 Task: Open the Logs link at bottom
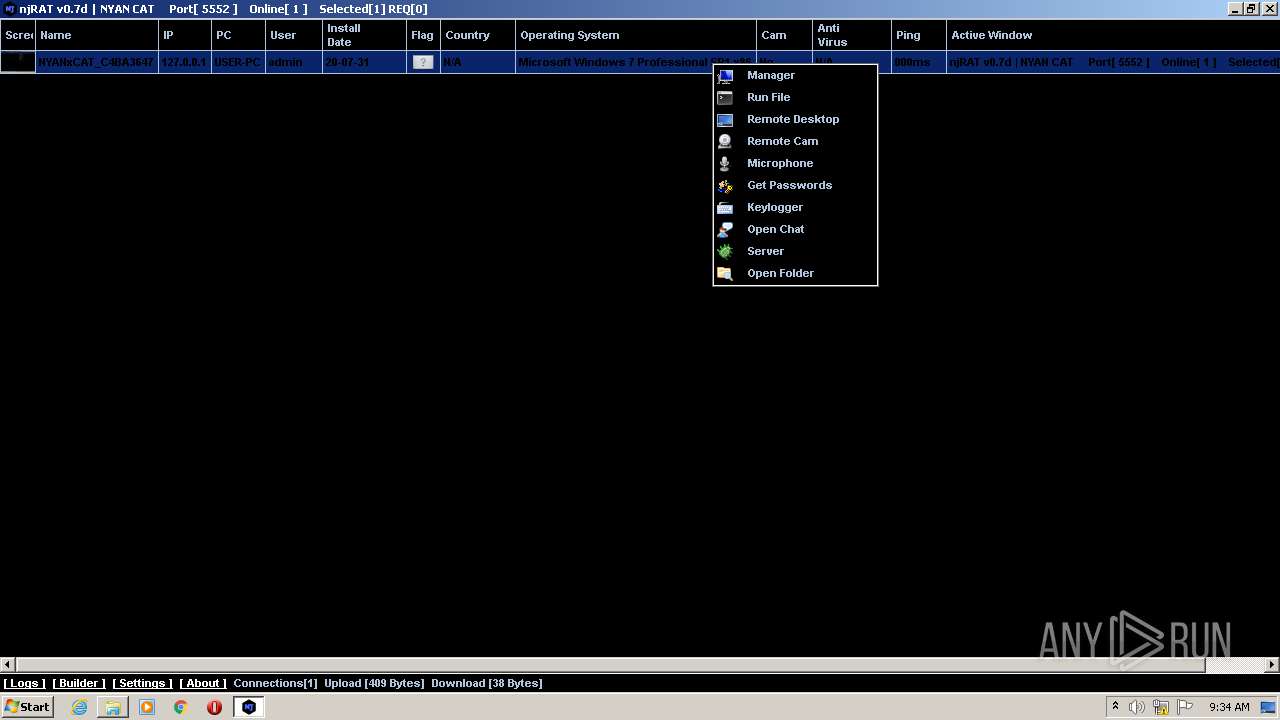point(24,683)
